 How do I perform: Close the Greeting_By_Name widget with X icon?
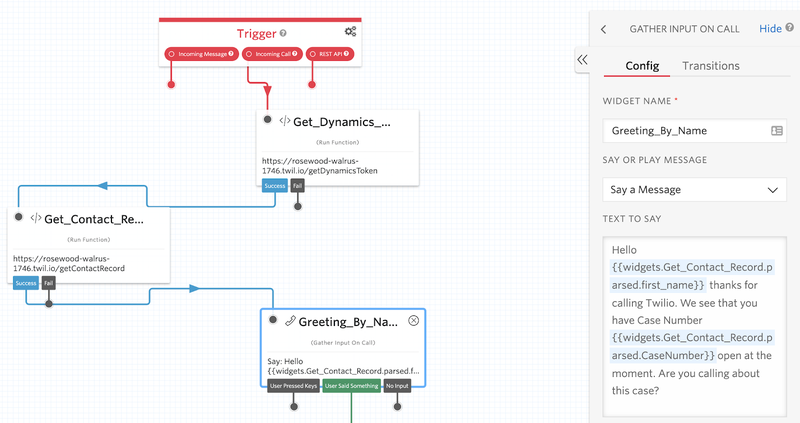[x=414, y=321]
